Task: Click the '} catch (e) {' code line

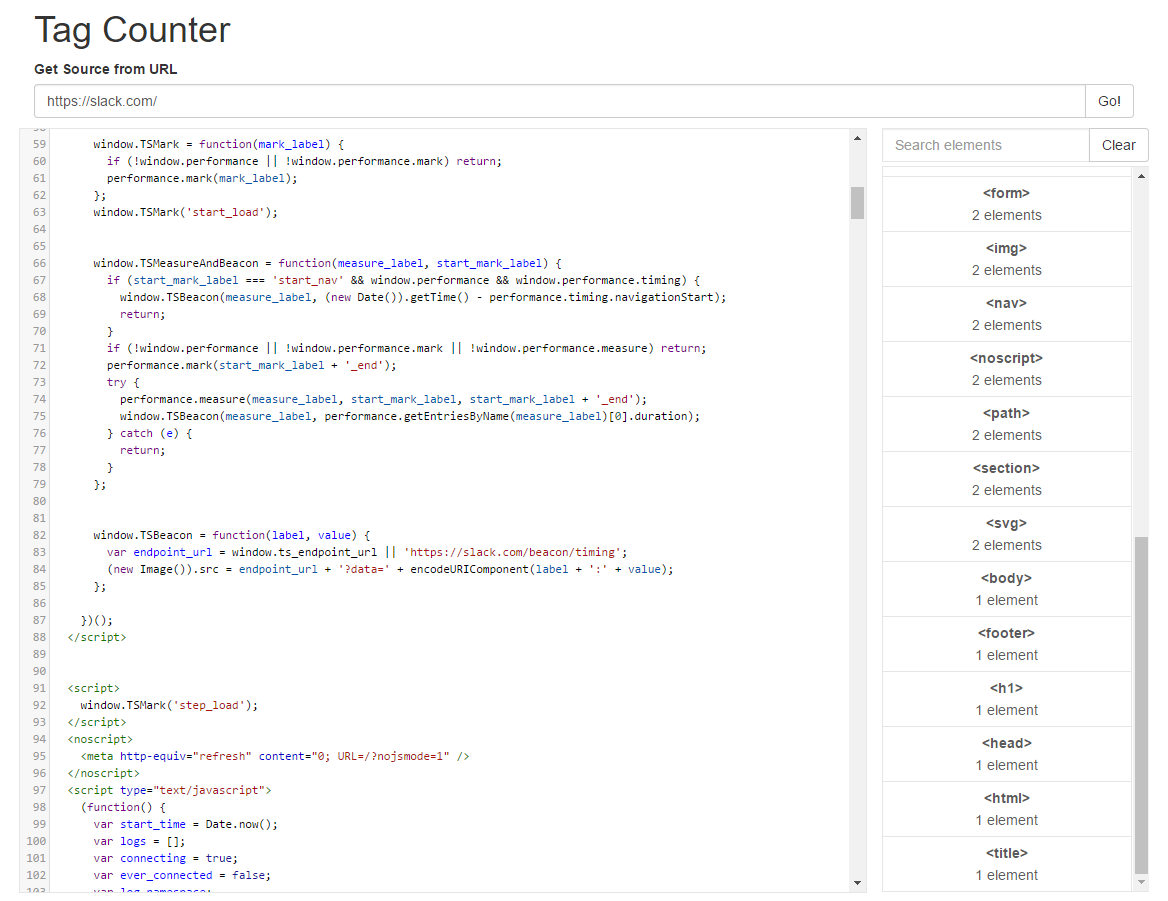Action: tap(150, 433)
